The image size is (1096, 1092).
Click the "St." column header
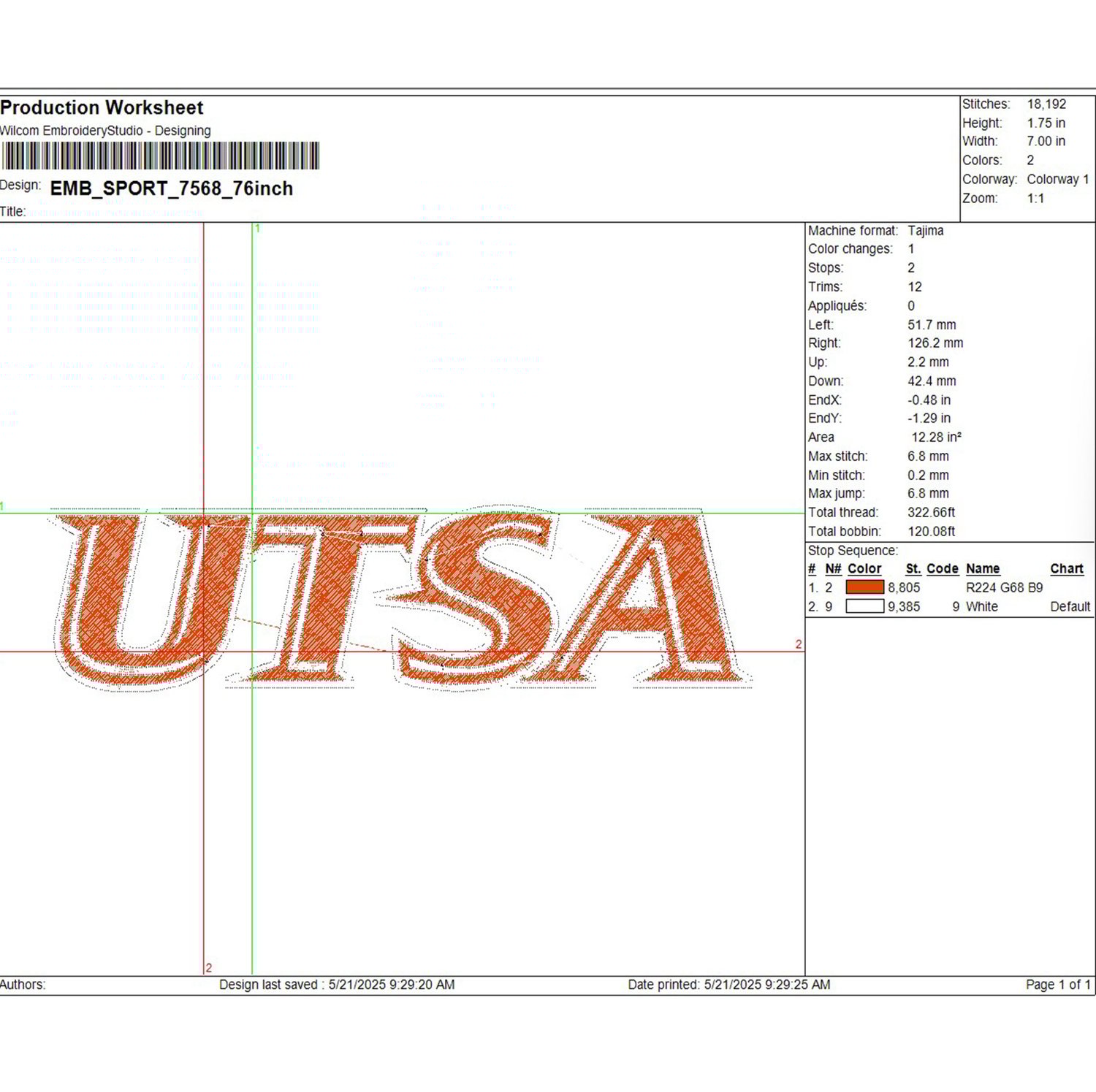(913, 569)
